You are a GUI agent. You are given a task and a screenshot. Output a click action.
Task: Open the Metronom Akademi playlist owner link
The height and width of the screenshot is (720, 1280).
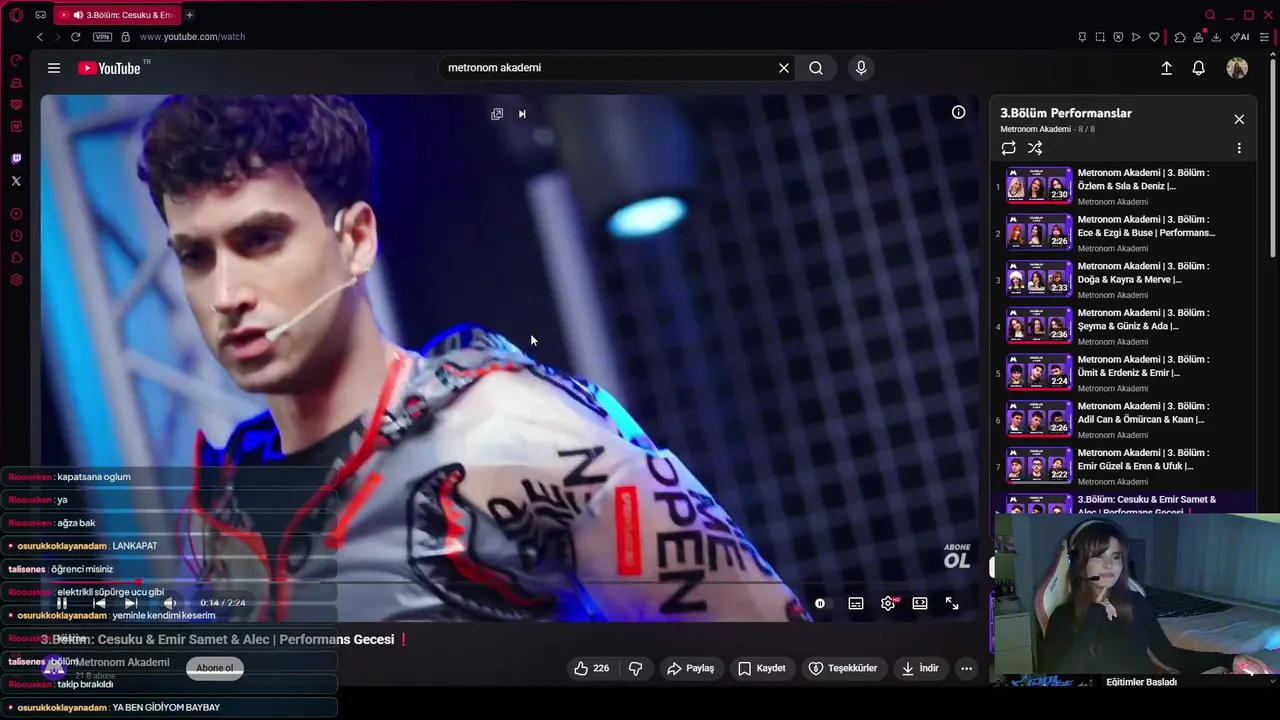pyautogui.click(x=1035, y=129)
